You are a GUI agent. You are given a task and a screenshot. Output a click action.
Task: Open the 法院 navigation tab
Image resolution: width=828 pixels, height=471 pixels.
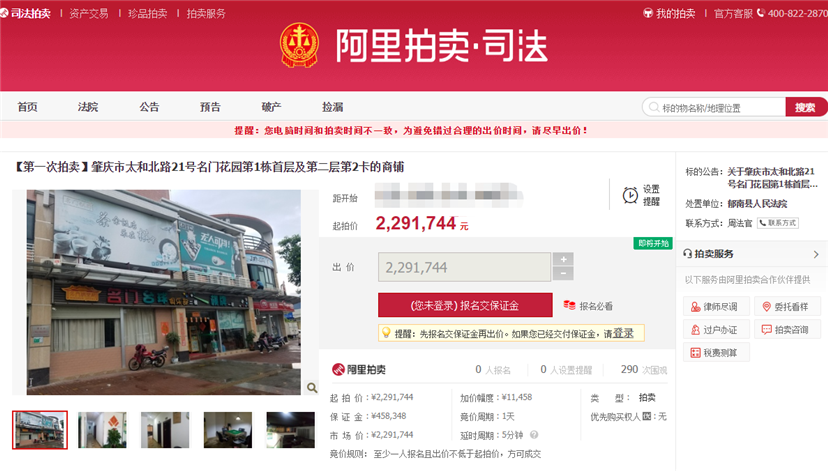coord(88,107)
